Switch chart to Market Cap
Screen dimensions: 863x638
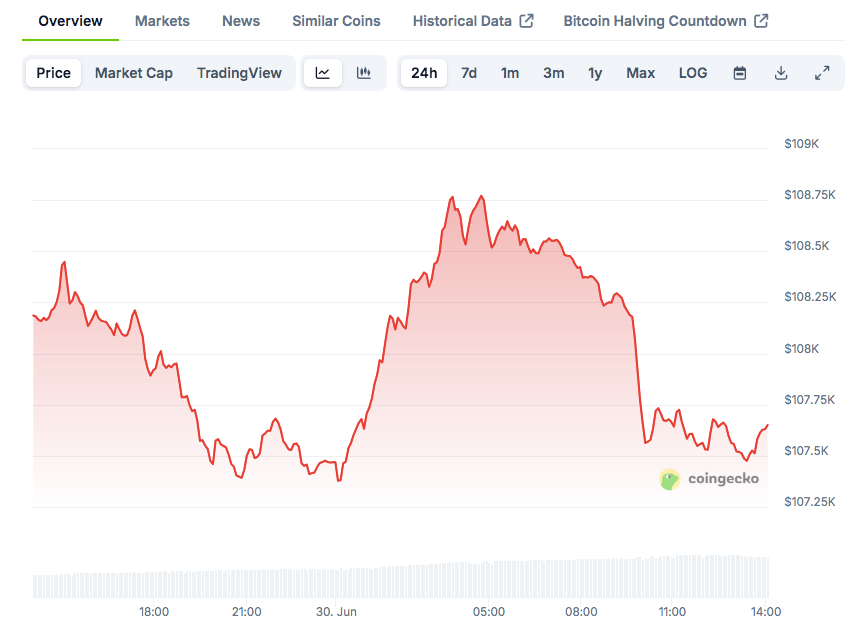pos(134,73)
